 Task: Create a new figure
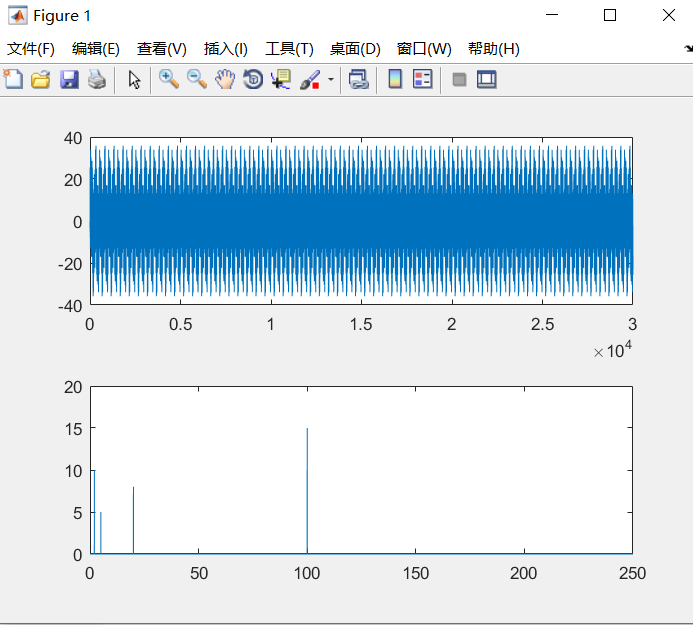[x=13, y=80]
